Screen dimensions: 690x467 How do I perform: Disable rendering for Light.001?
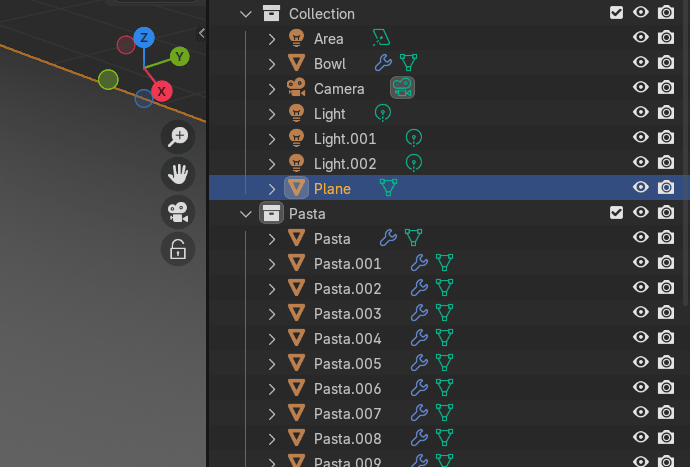pos(666,138)
